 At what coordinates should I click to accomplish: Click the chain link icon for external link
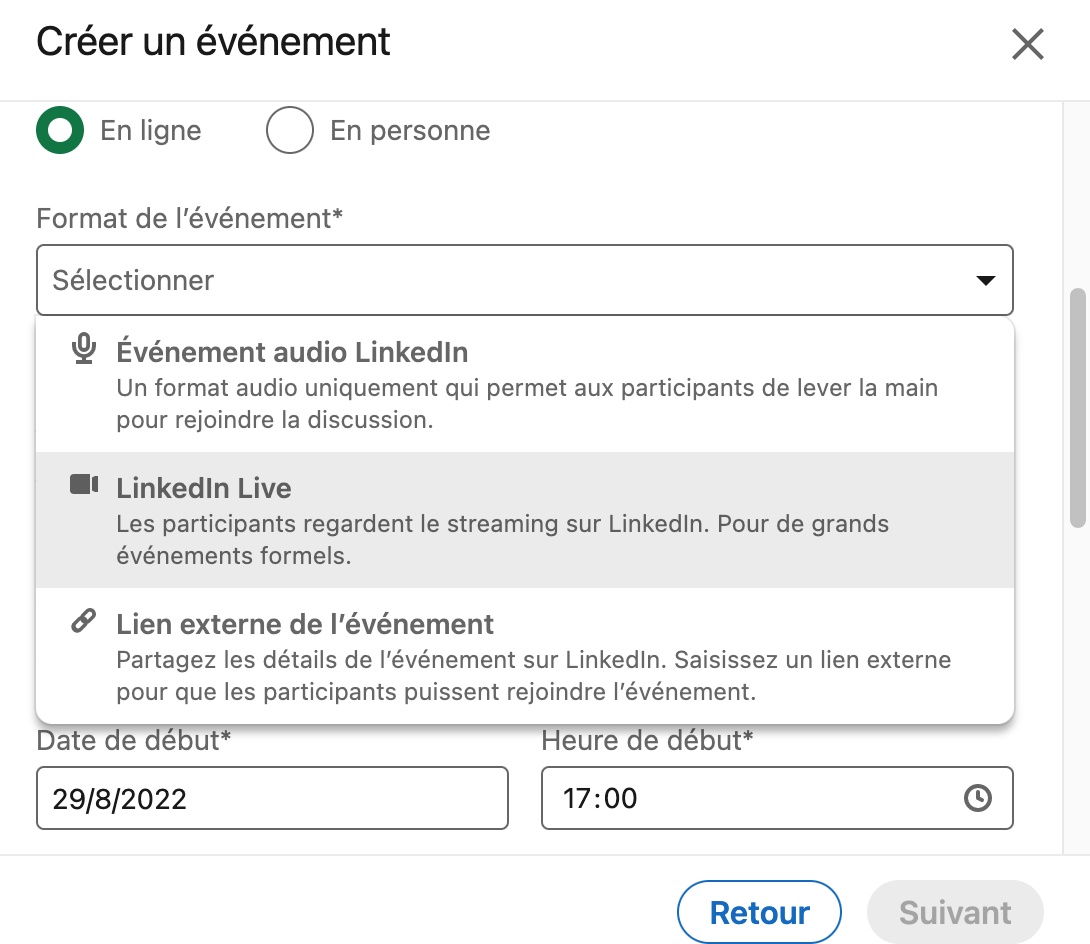[83, 621]
